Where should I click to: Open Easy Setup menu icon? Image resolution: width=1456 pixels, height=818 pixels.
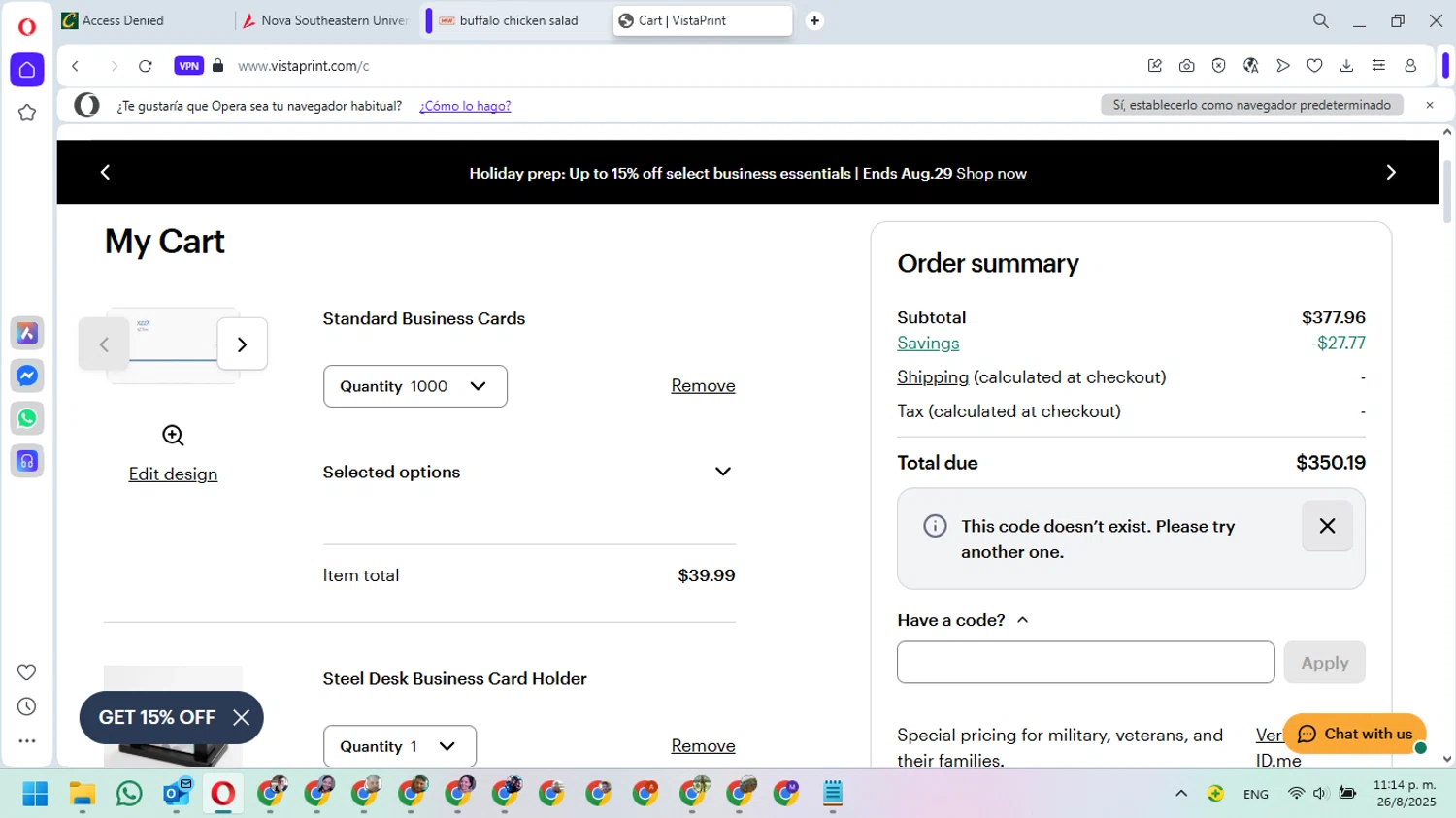coord(1378,66)
